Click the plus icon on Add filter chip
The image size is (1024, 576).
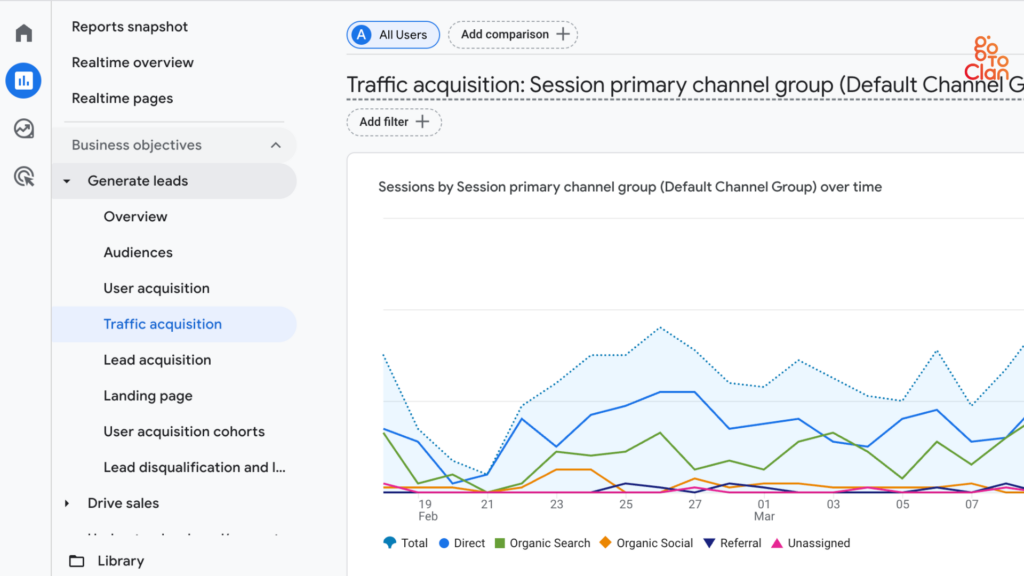[x=420, y=122]
